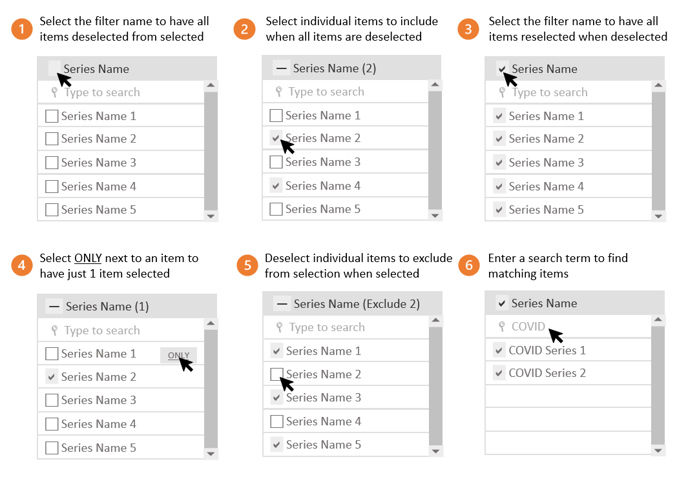
Task: Focus the search field containing COVID
Action: (x=570, y=327)
